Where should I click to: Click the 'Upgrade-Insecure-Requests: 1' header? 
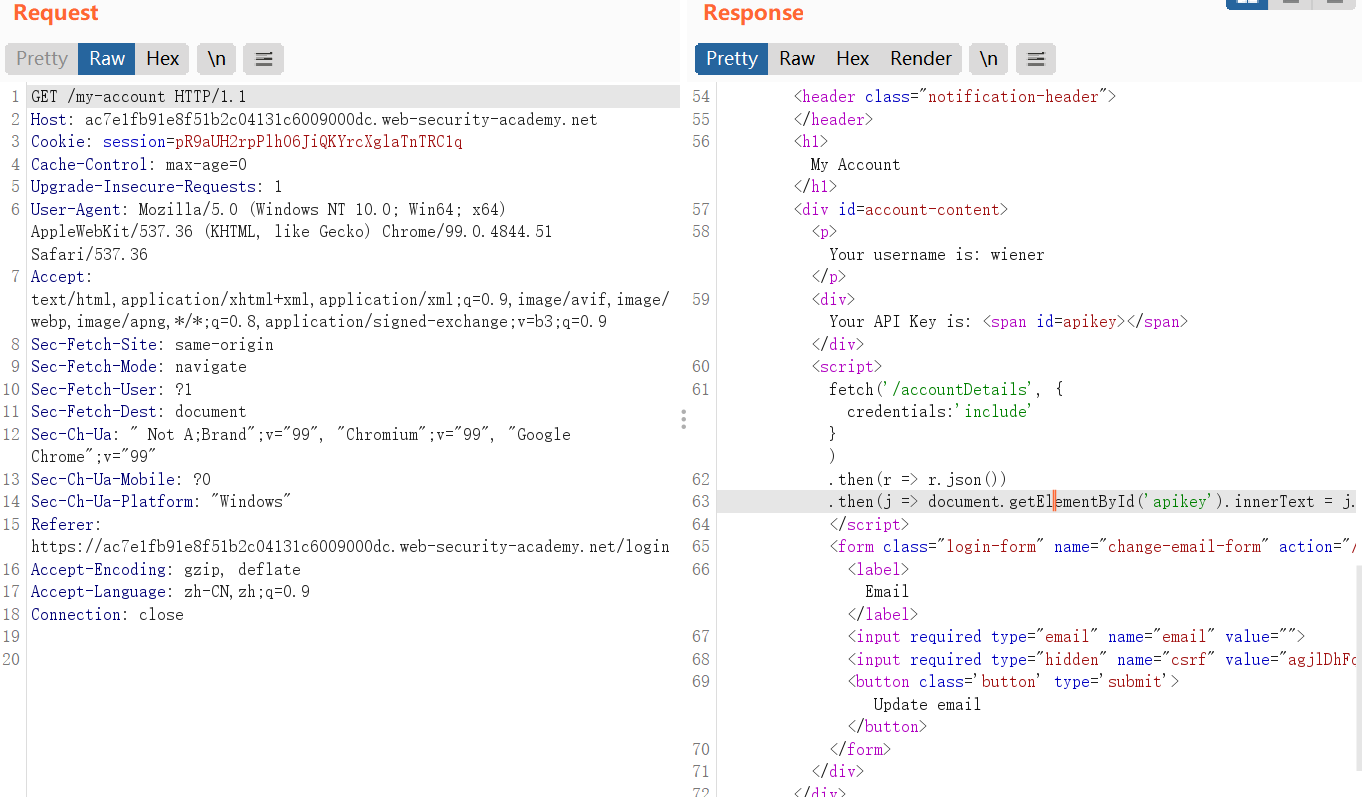[156, 187]
